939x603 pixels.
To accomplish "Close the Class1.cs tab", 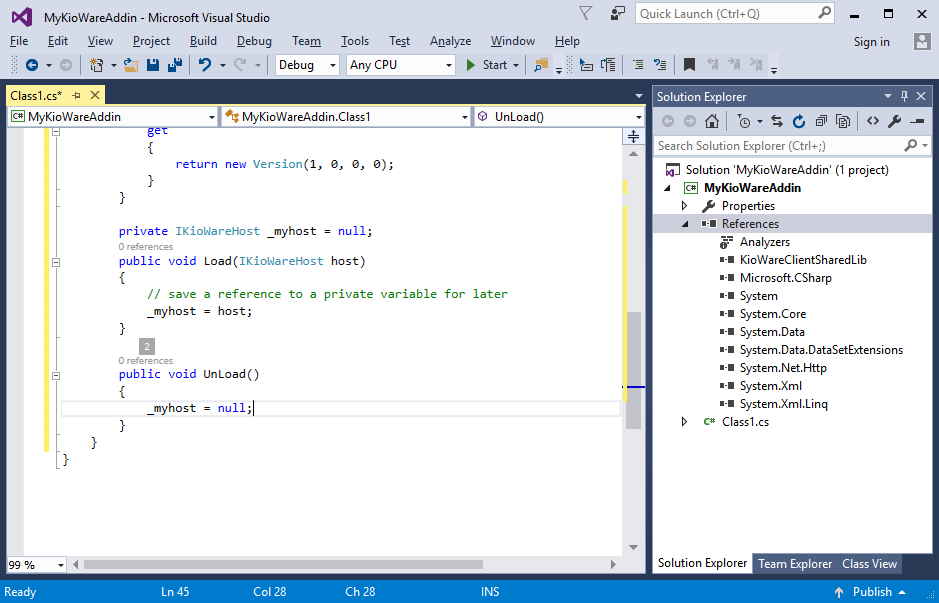I will click(95, 95).
